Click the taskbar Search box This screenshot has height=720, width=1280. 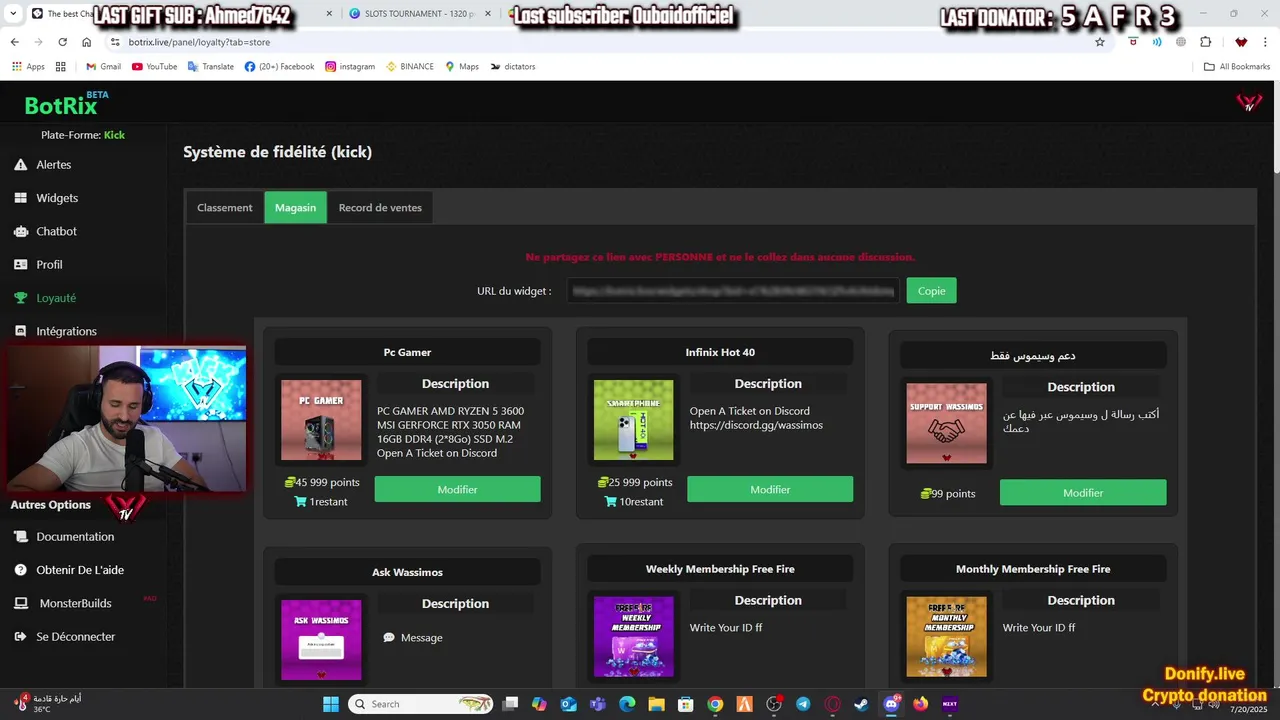click(420, 704)
